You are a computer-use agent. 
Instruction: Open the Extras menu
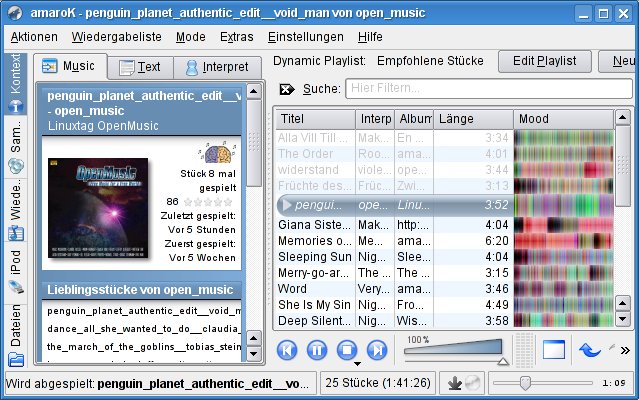237,37
